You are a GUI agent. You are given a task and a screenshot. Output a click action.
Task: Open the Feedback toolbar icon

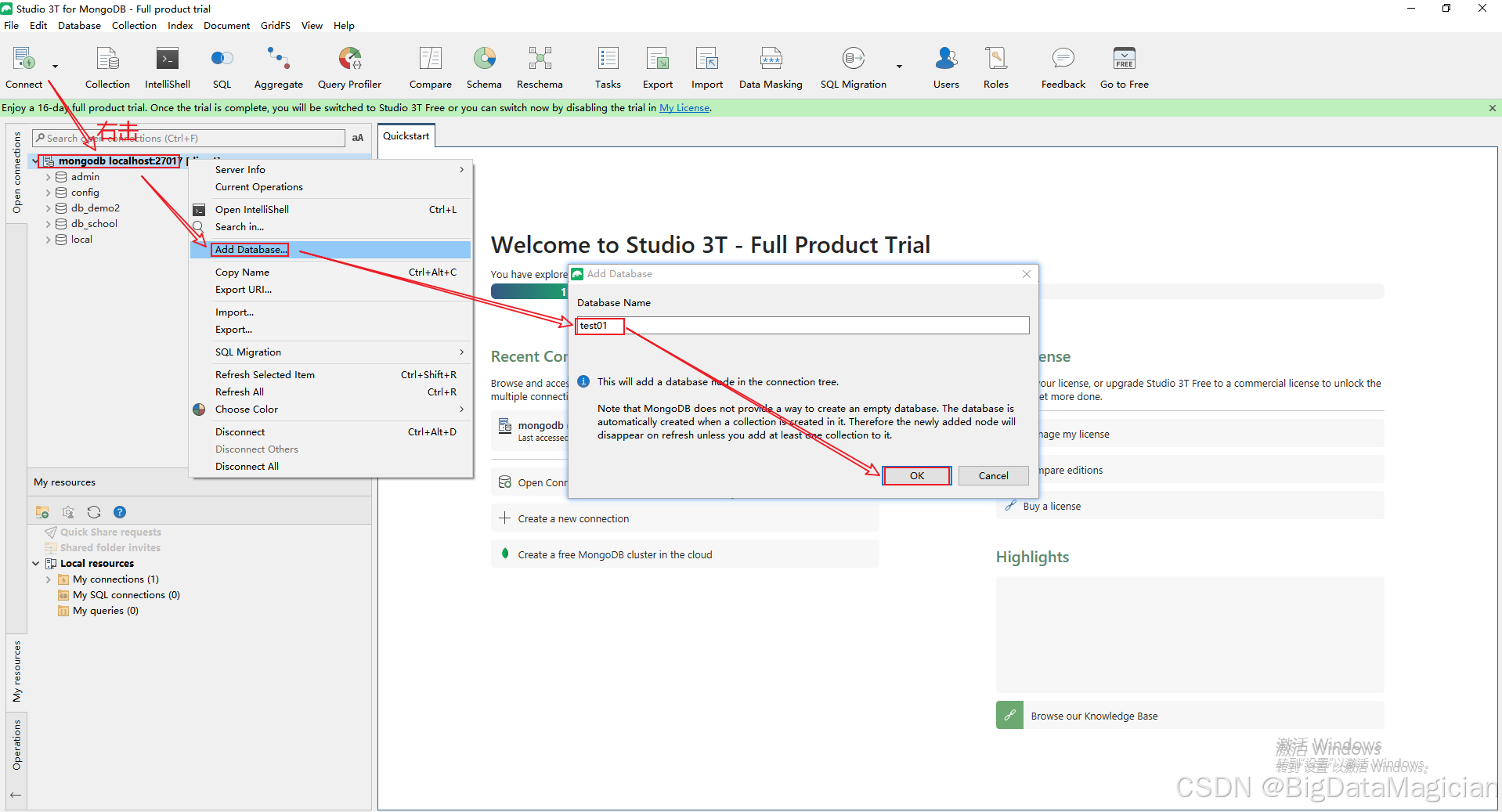1063,67
